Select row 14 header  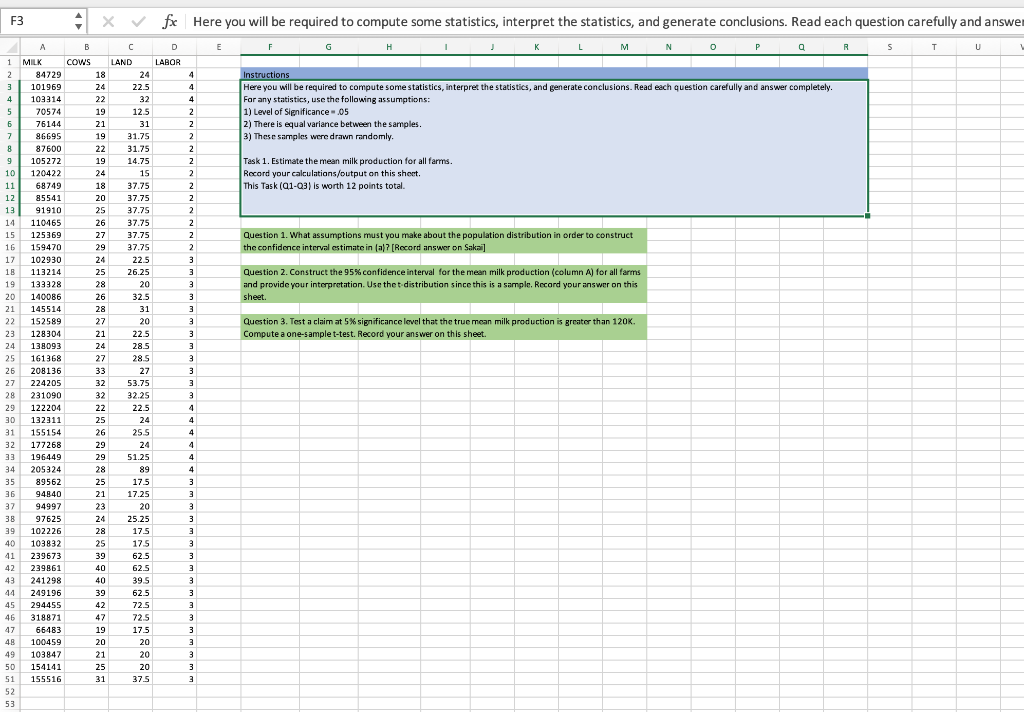coord(10,223)
